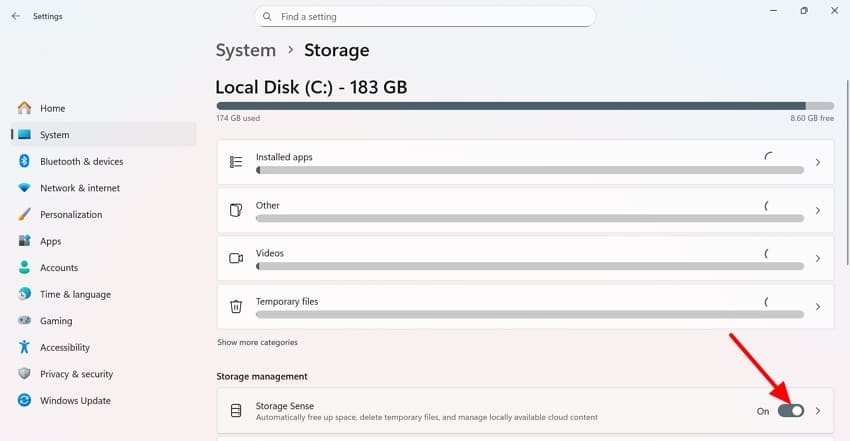Expand Installed apps with its chevron

point(817,162)
